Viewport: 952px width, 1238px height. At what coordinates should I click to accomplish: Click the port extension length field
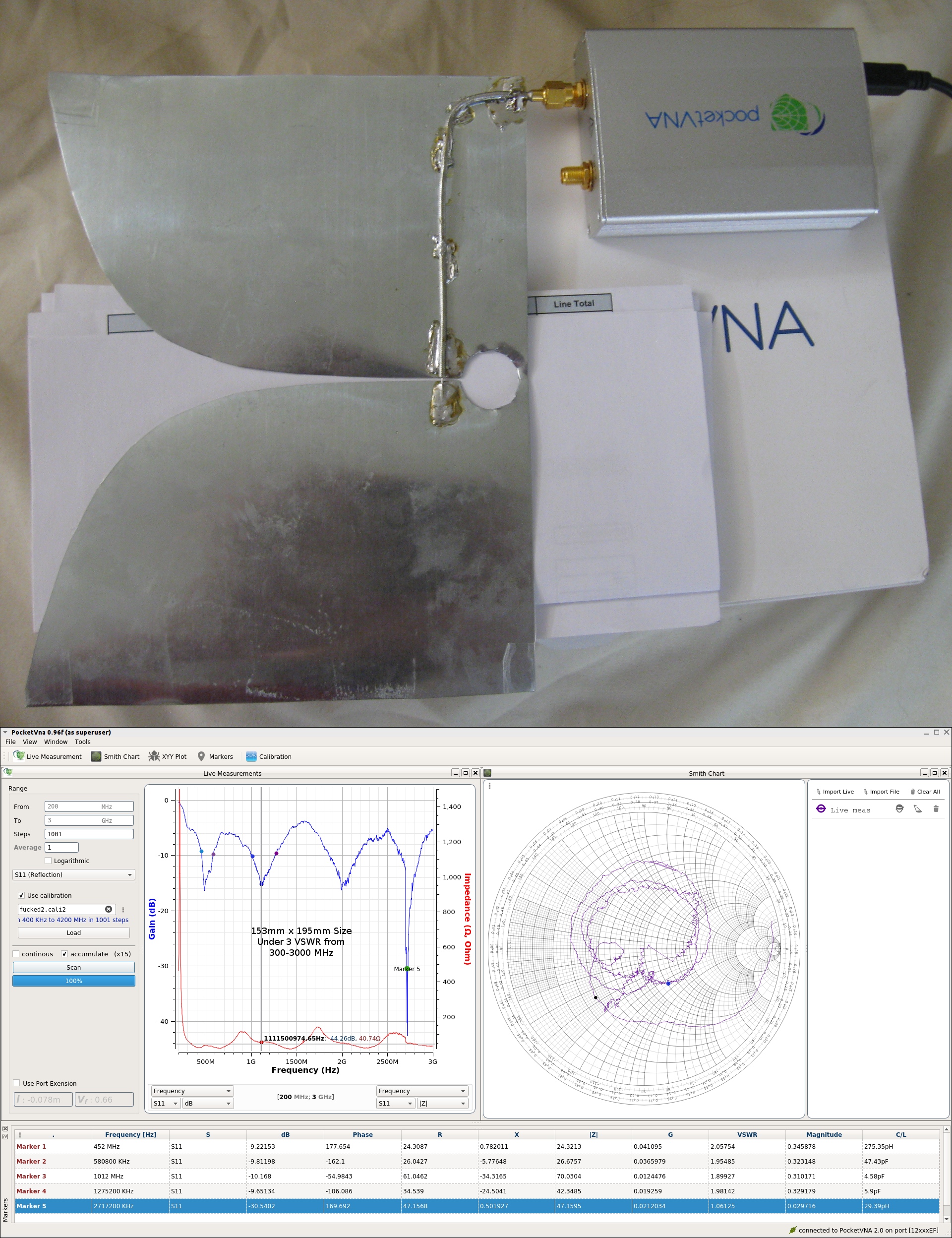pyautogui.click(x=43, y=1099)
